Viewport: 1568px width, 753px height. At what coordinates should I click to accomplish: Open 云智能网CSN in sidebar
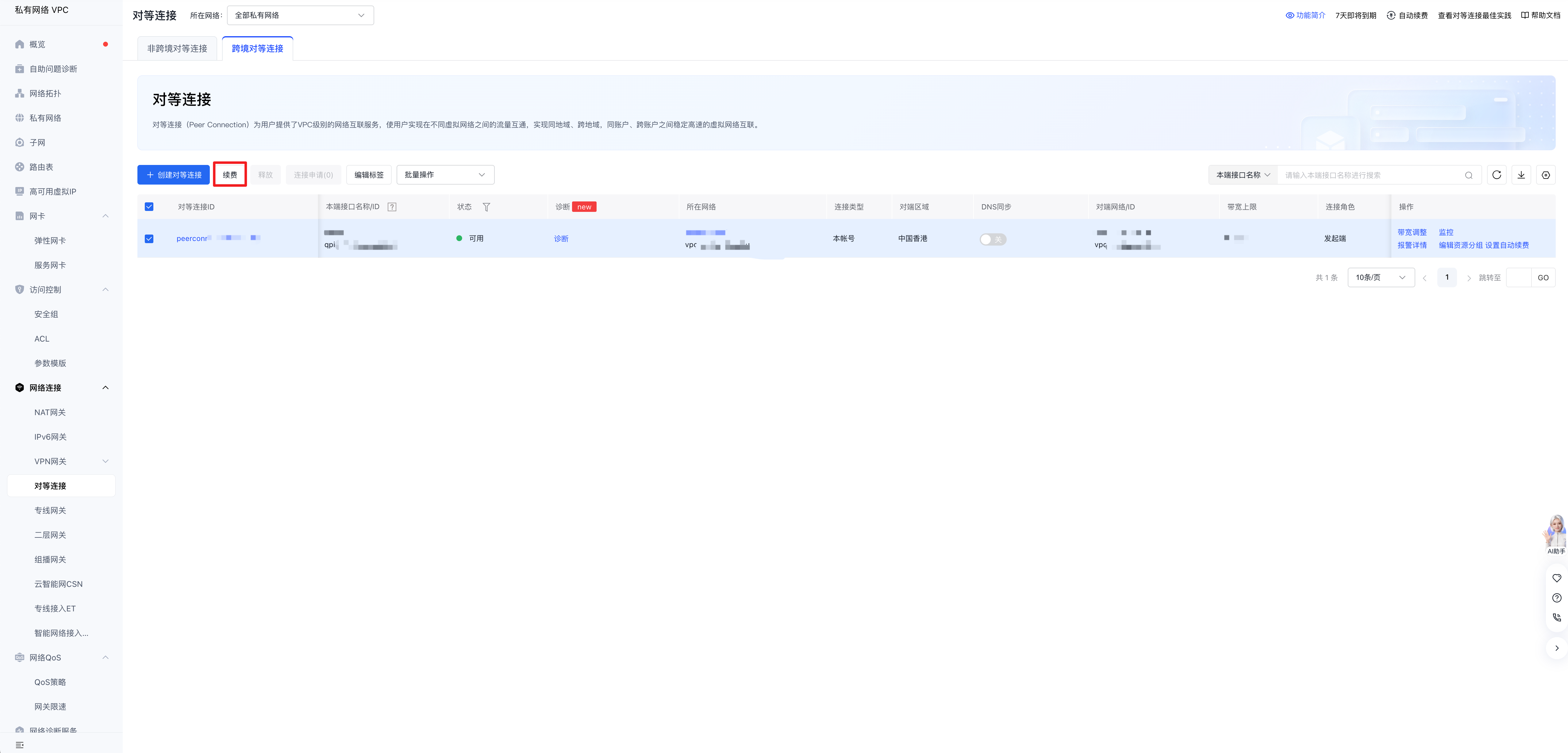(59, 584)
